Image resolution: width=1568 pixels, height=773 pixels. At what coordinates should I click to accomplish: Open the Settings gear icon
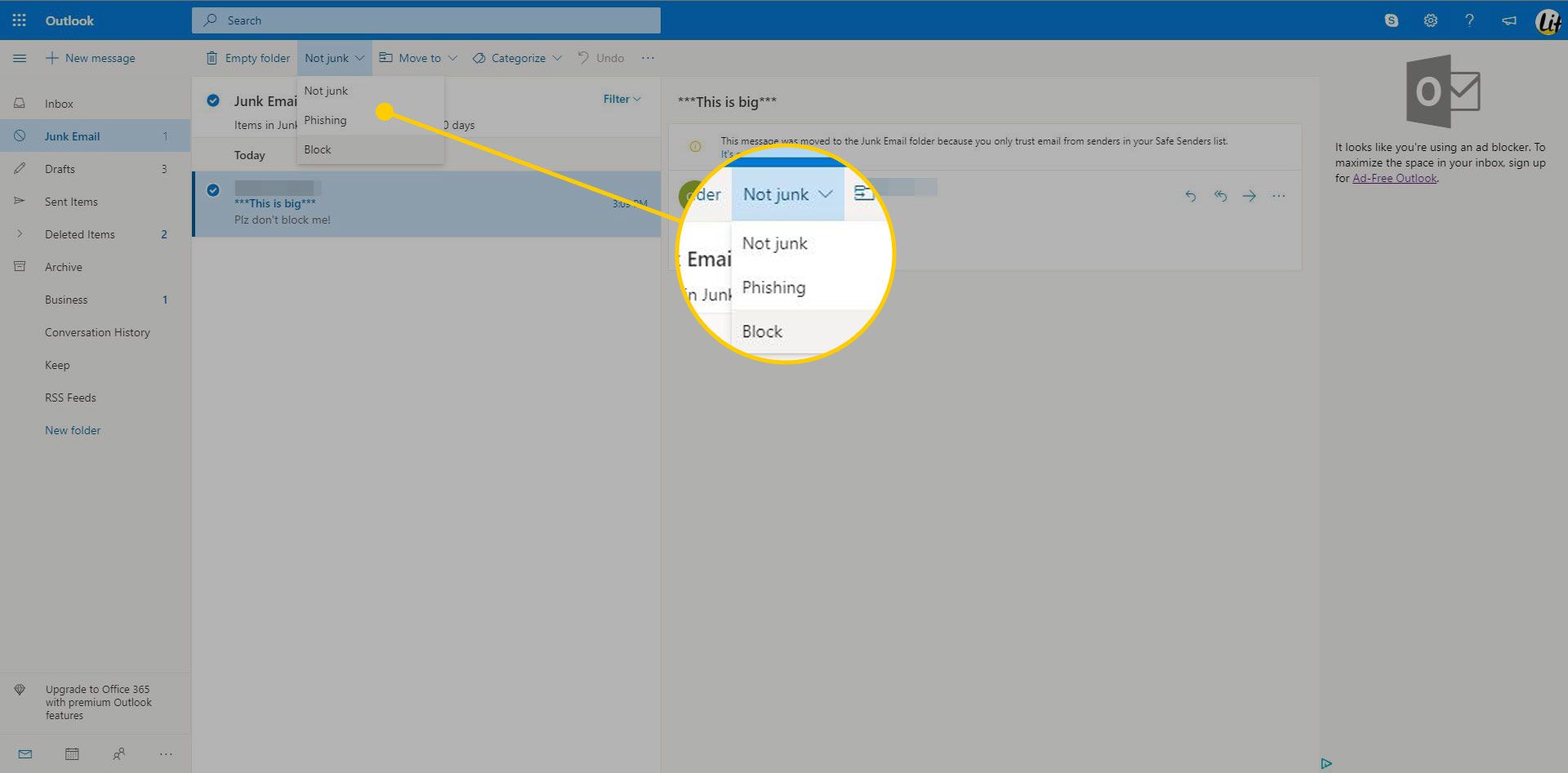coord(1431,20)
